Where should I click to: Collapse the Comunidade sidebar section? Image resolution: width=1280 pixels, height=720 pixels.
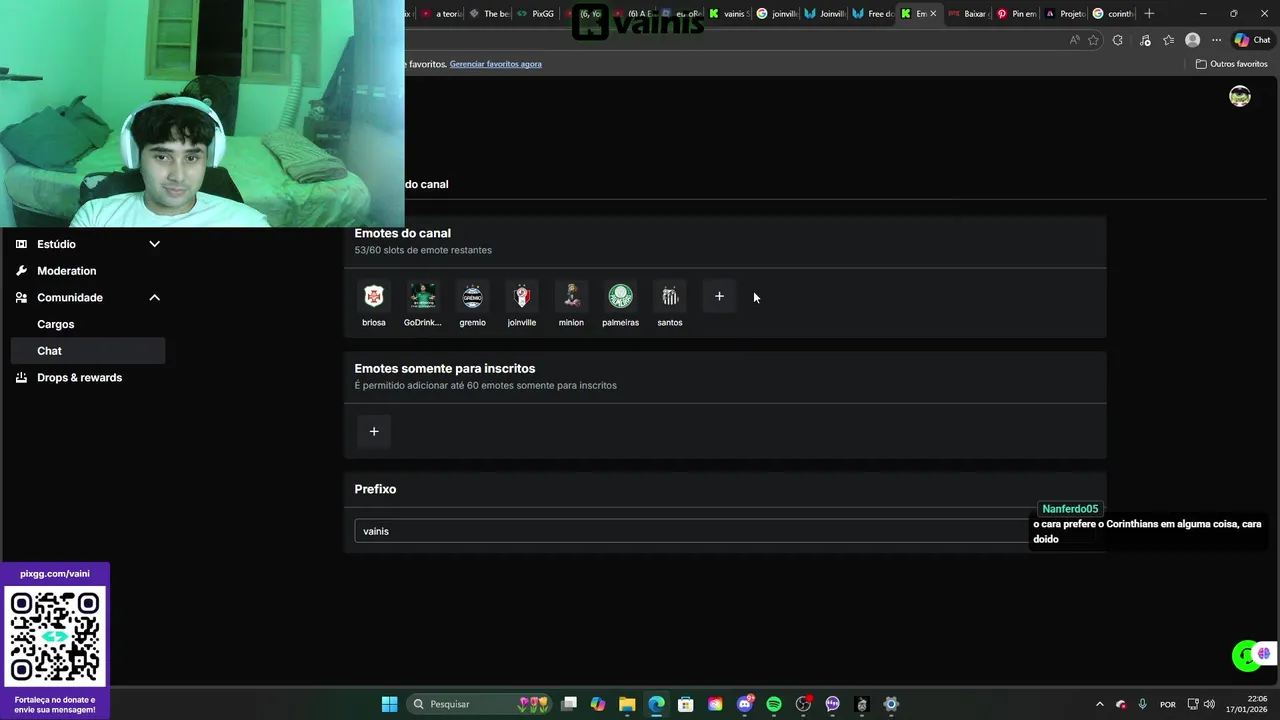click(x=155, y=297)
